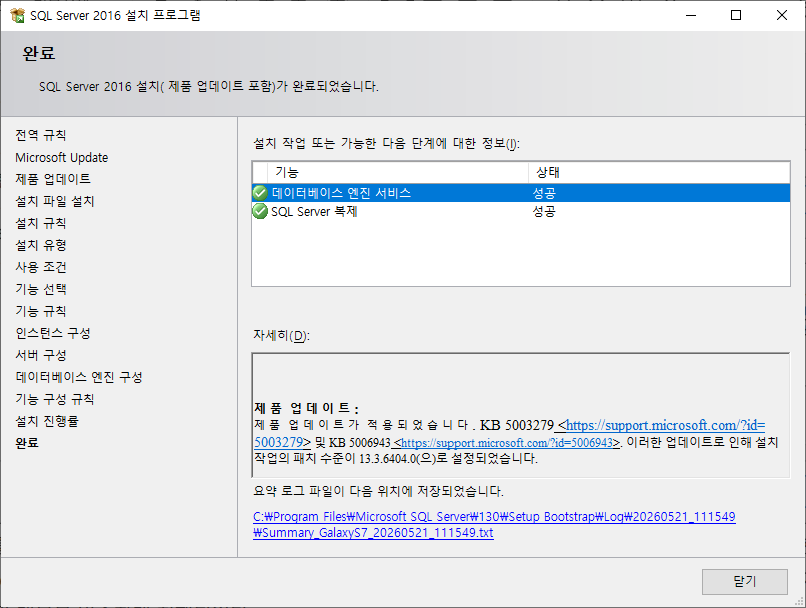Open the support link with id=5006943
806x608 pixels.
tap(507, 443)
